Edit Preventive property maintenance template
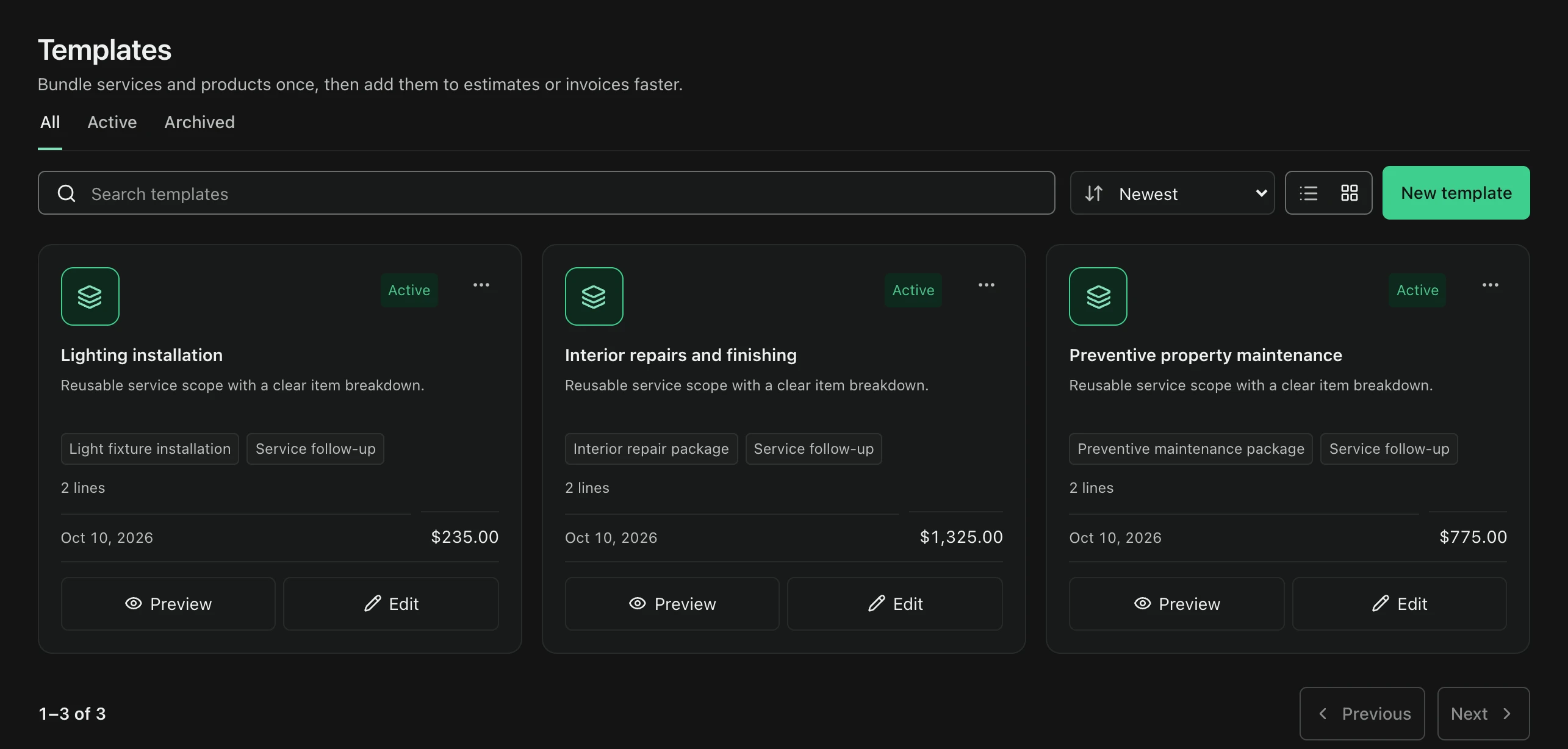 pos(1400,604)
